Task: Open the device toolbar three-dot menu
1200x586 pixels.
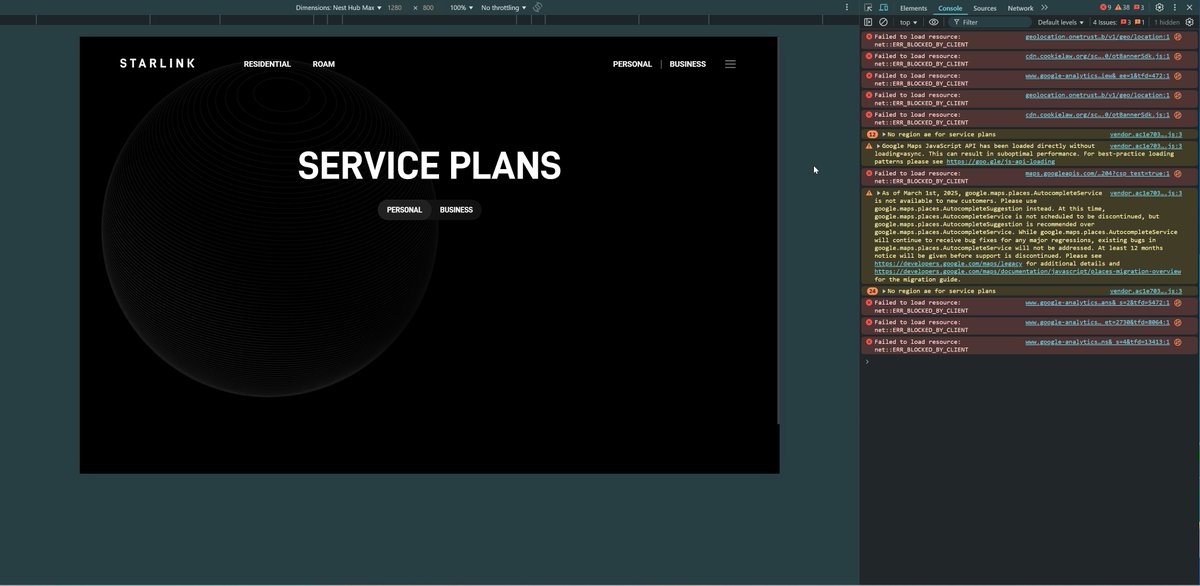Action: click(x=846, y=7)
